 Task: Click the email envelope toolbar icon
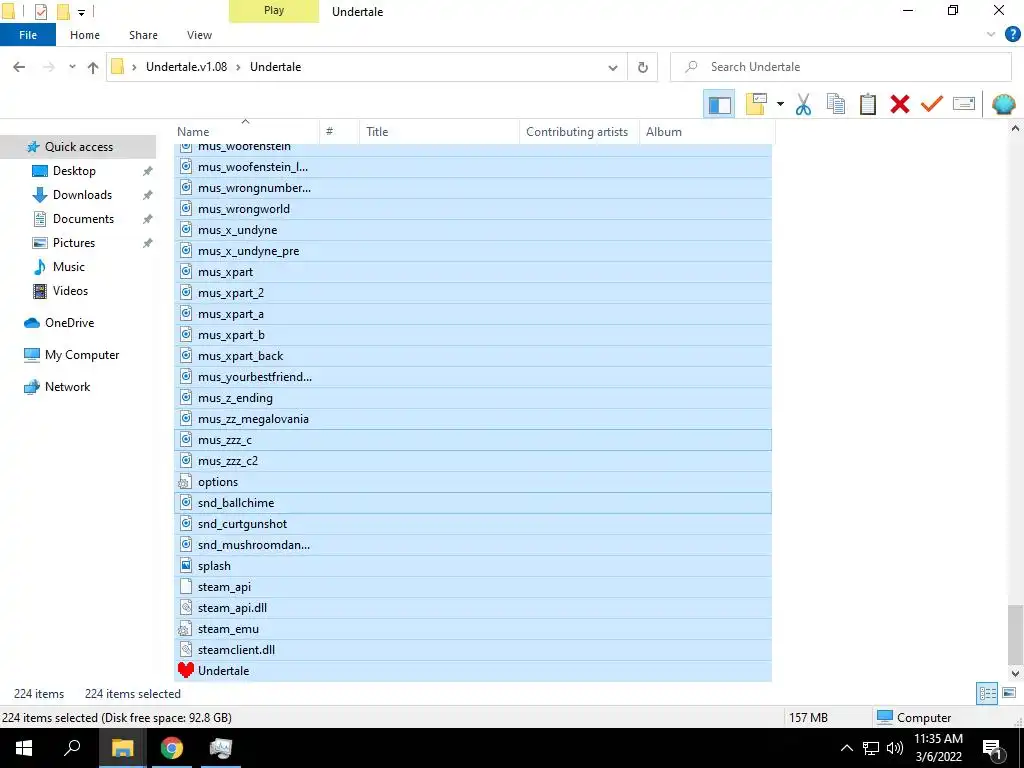[x=964, y=104]
